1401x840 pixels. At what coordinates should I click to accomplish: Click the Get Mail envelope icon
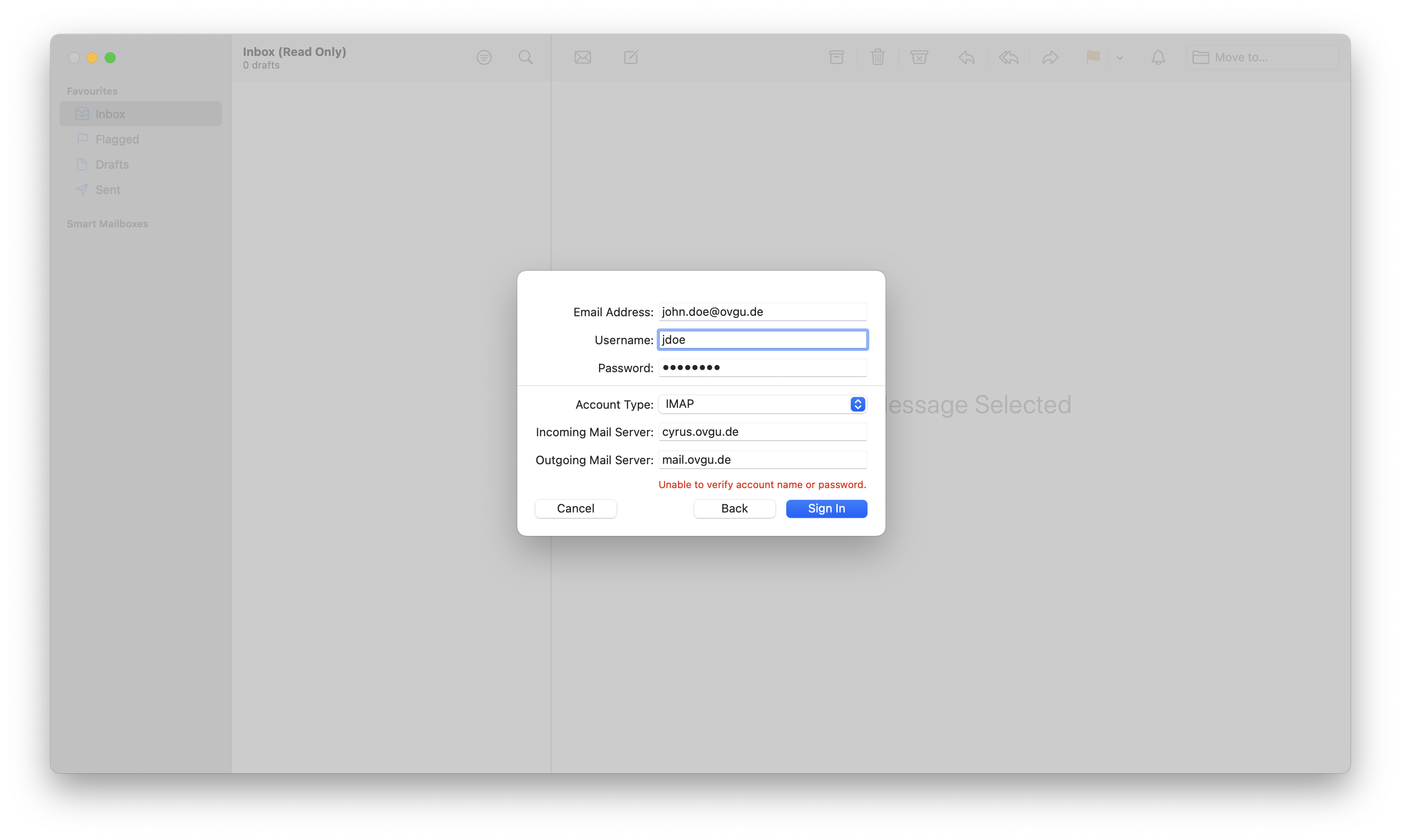pyautogui.click(x=582, y=57)
